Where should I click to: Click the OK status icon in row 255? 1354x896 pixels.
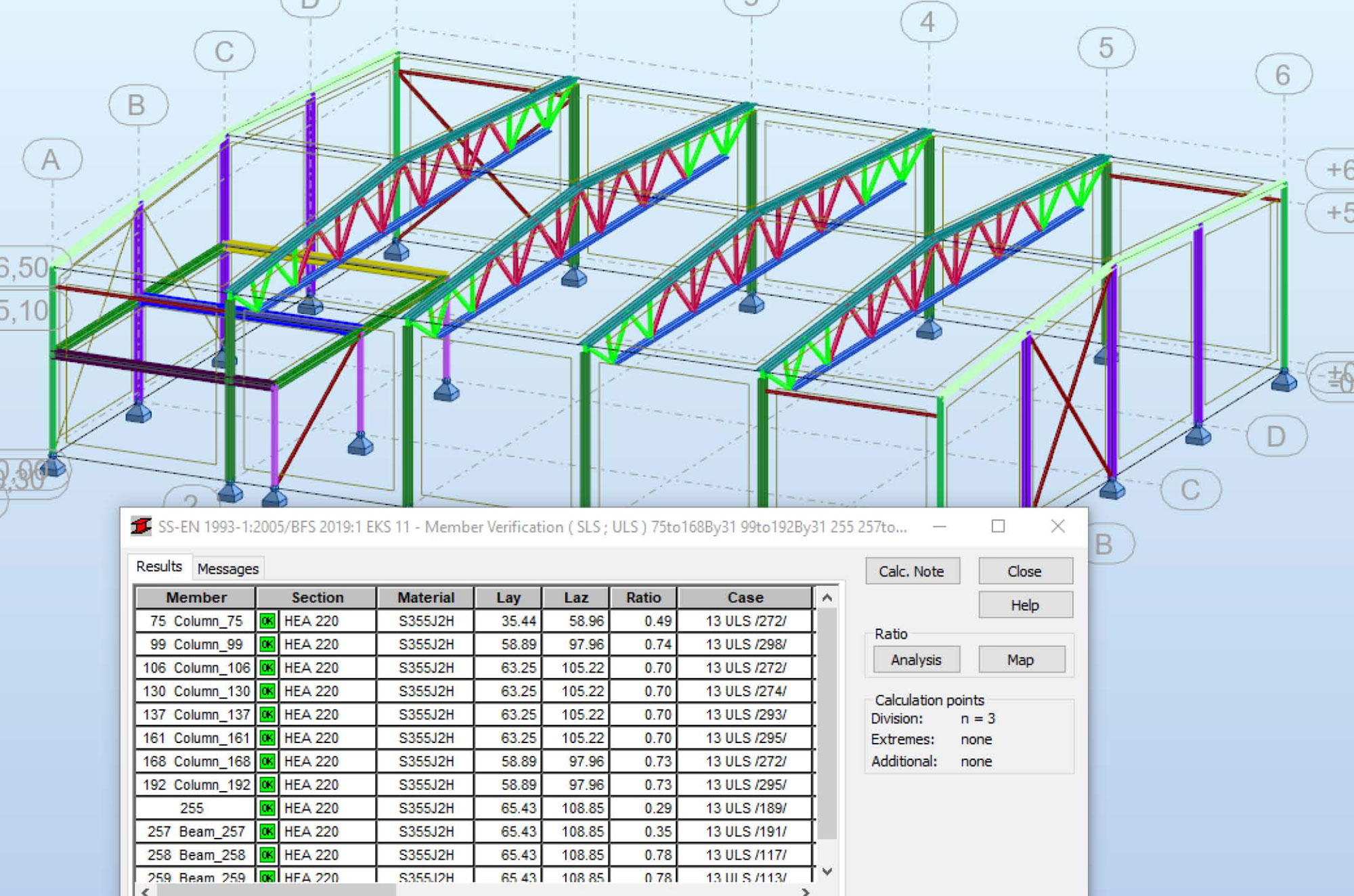coord(267,808)
